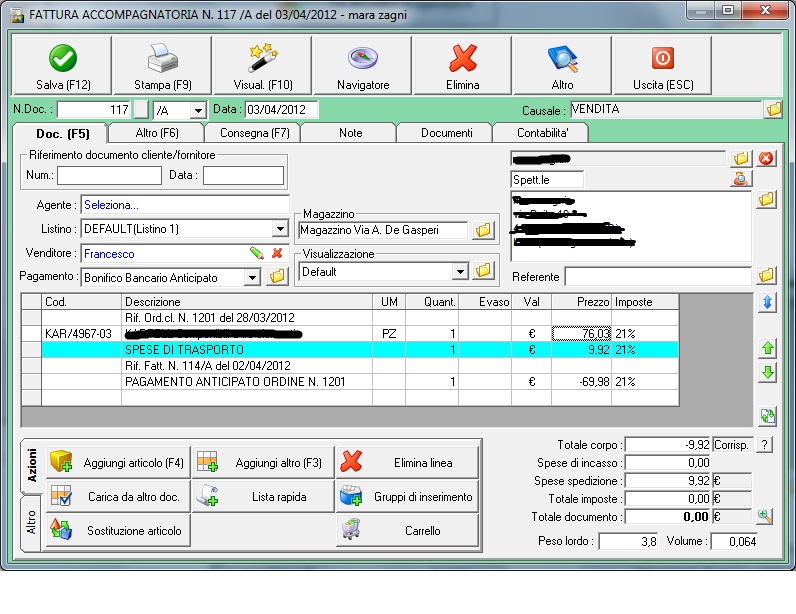Edit Venditore with pencil icon
The height and width of the screenshot is (614, 796).
tap(257, 253)
